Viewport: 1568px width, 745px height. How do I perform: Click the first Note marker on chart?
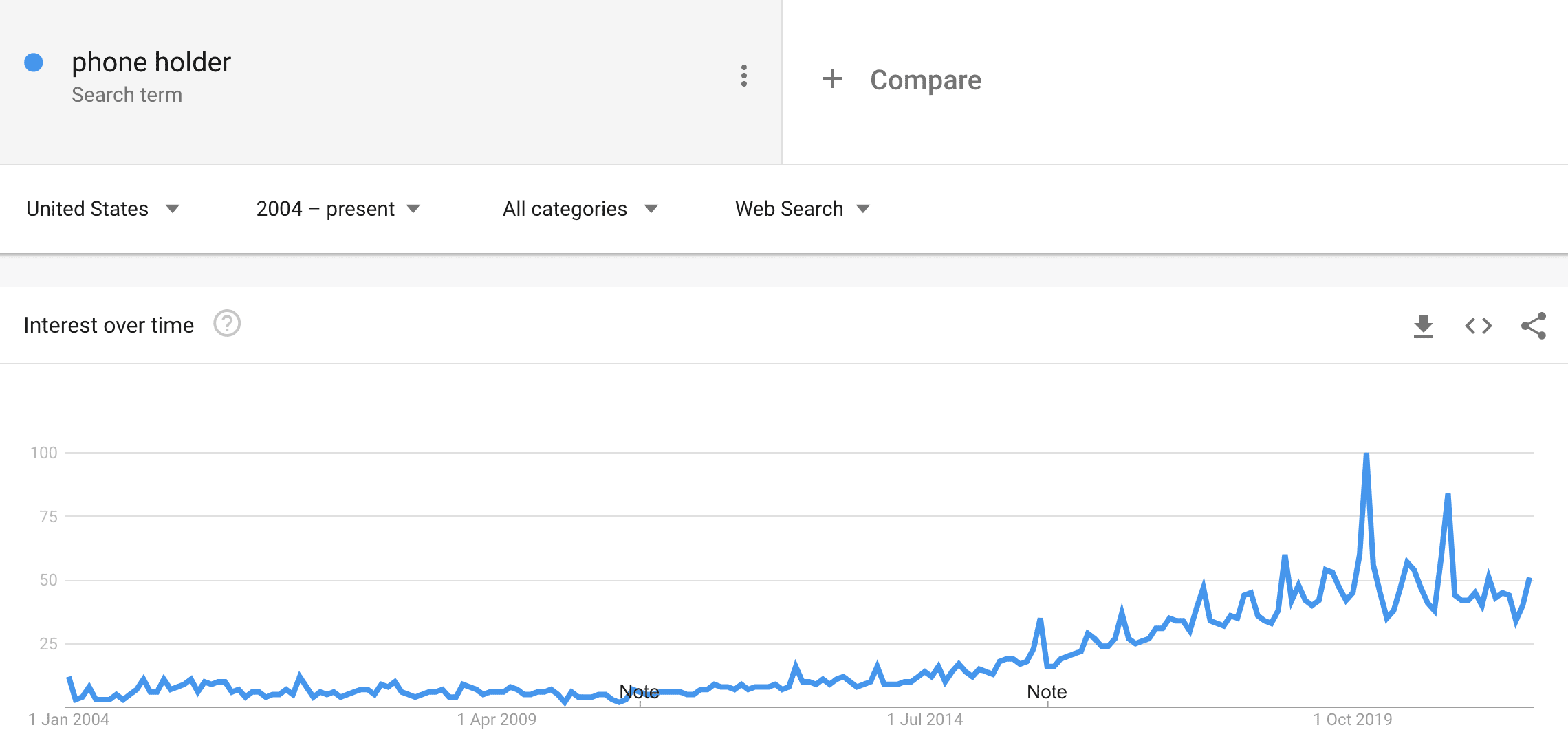tap(639, 692)
